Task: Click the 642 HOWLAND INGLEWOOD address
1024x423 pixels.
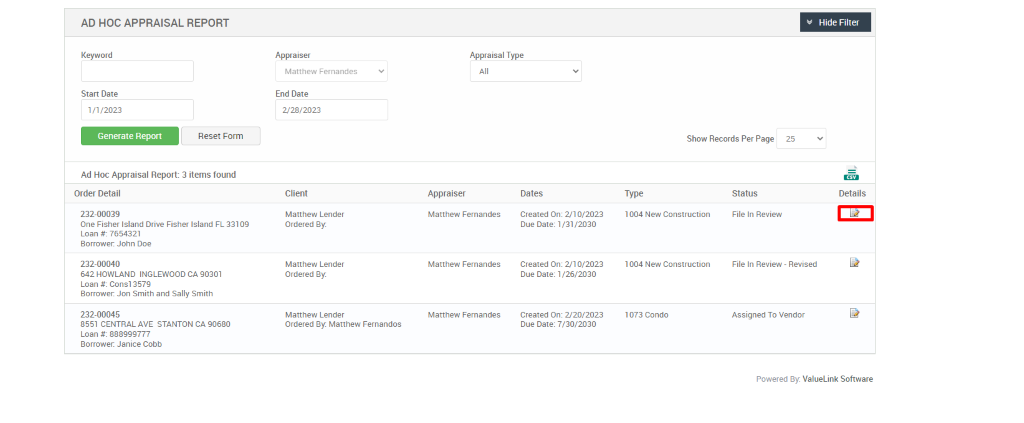Action: [x=151, y=274]
